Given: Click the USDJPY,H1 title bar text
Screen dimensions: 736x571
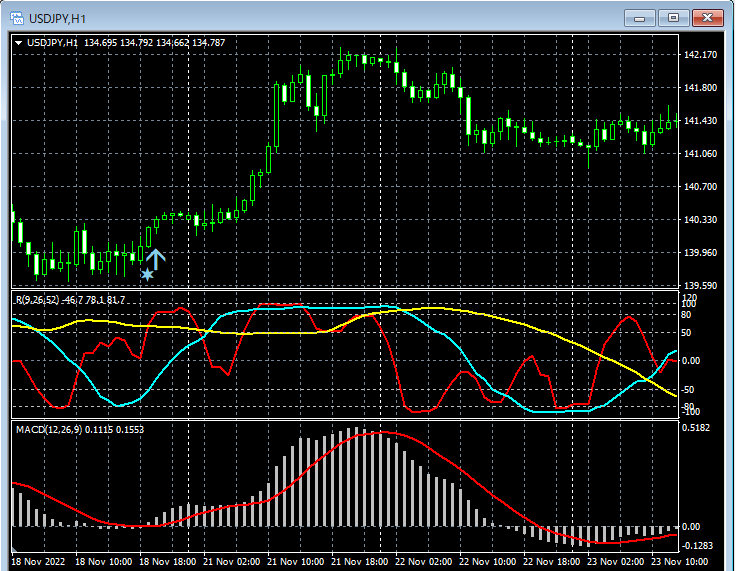Looking at the screenshot, I should 57,19.
